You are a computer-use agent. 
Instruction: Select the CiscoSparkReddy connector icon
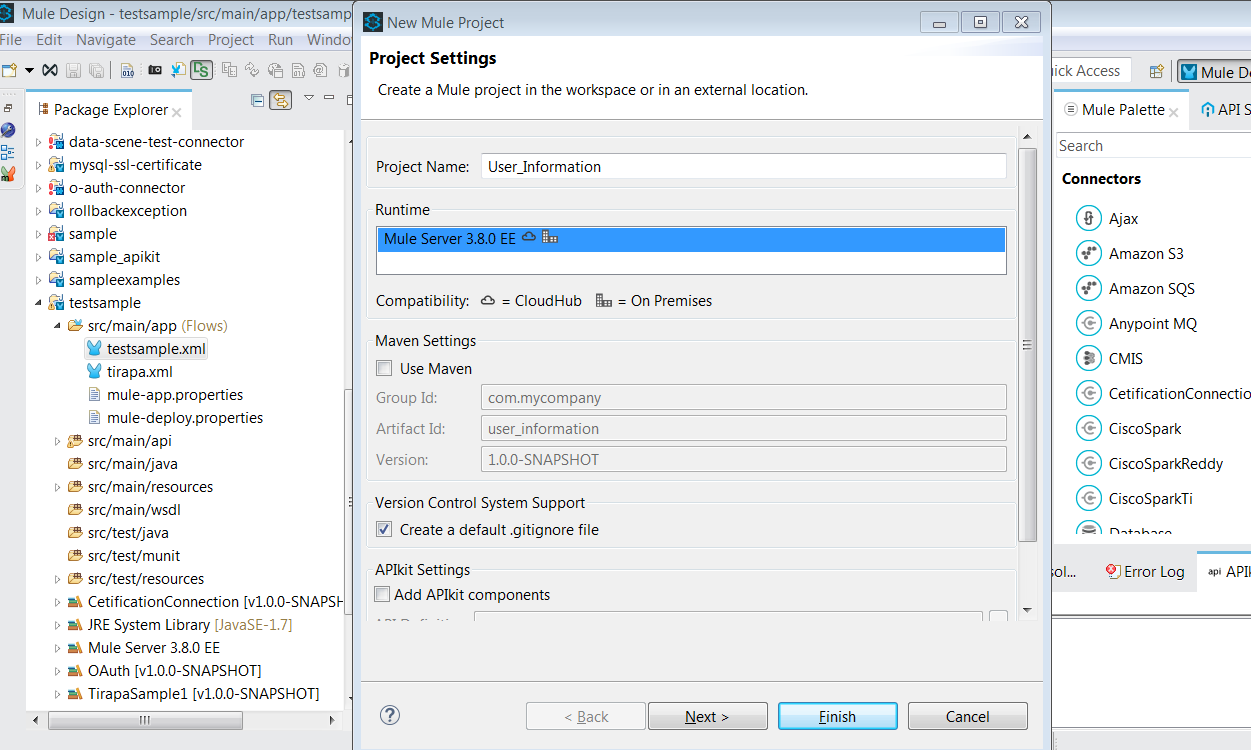[x=1088, y=464]
